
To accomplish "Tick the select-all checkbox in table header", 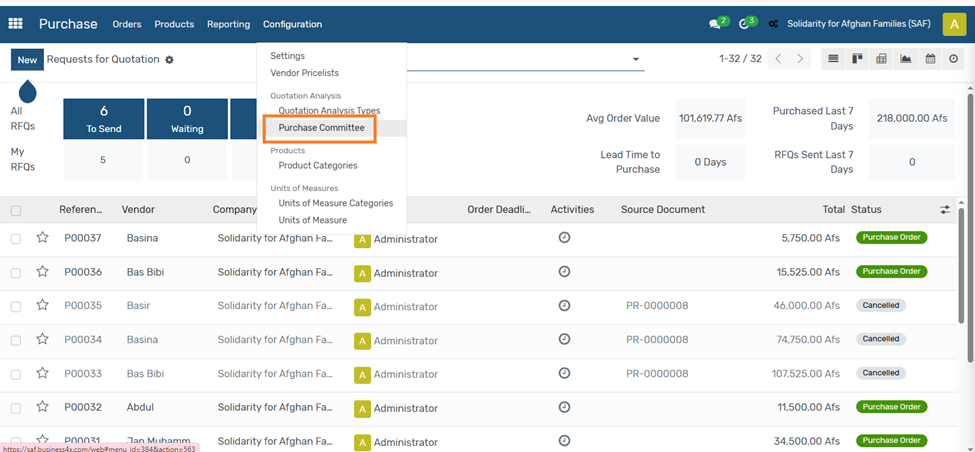I will point(16,211).
